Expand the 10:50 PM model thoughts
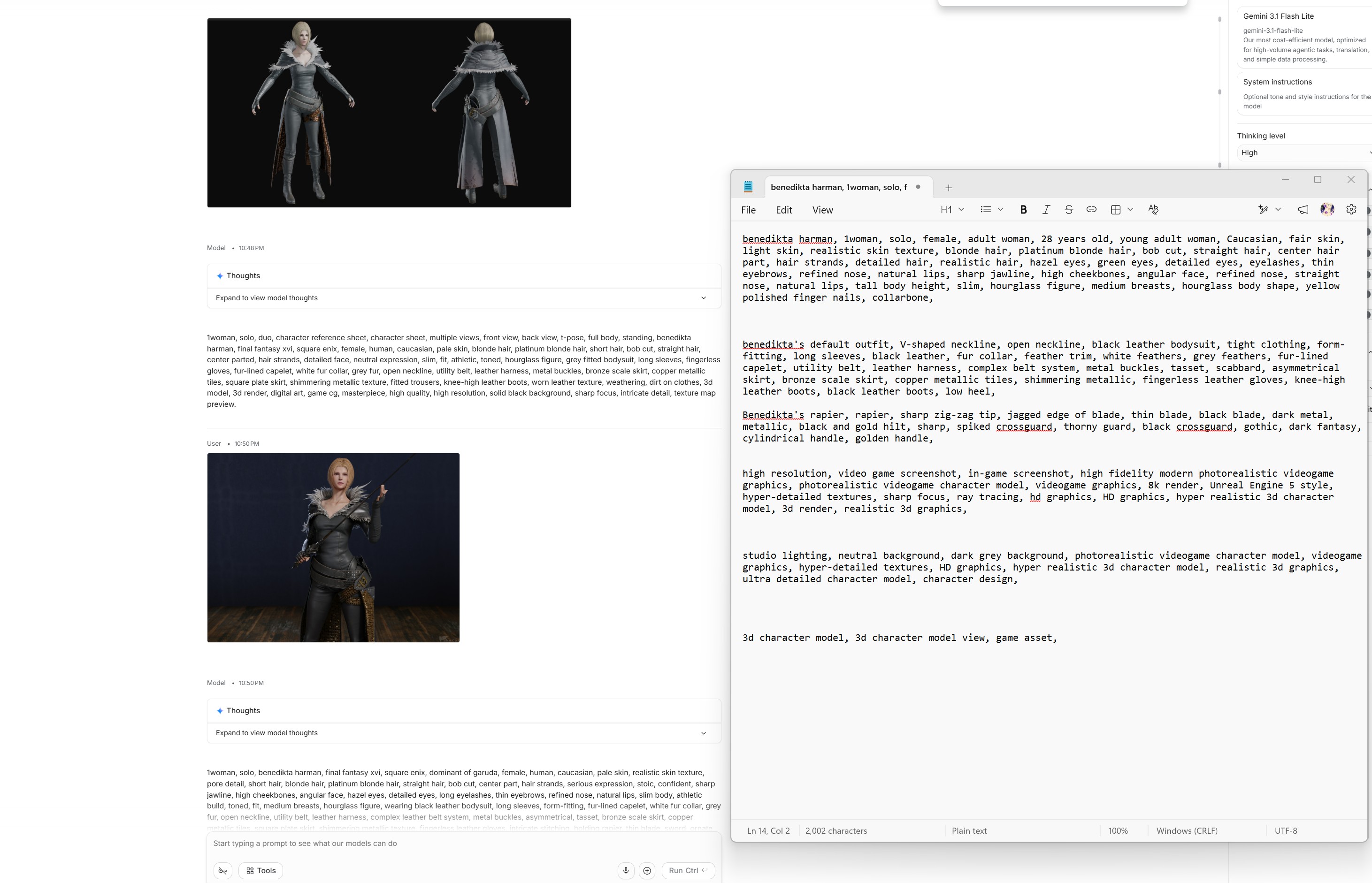The image size is (1372, 883). click(463, 733)
